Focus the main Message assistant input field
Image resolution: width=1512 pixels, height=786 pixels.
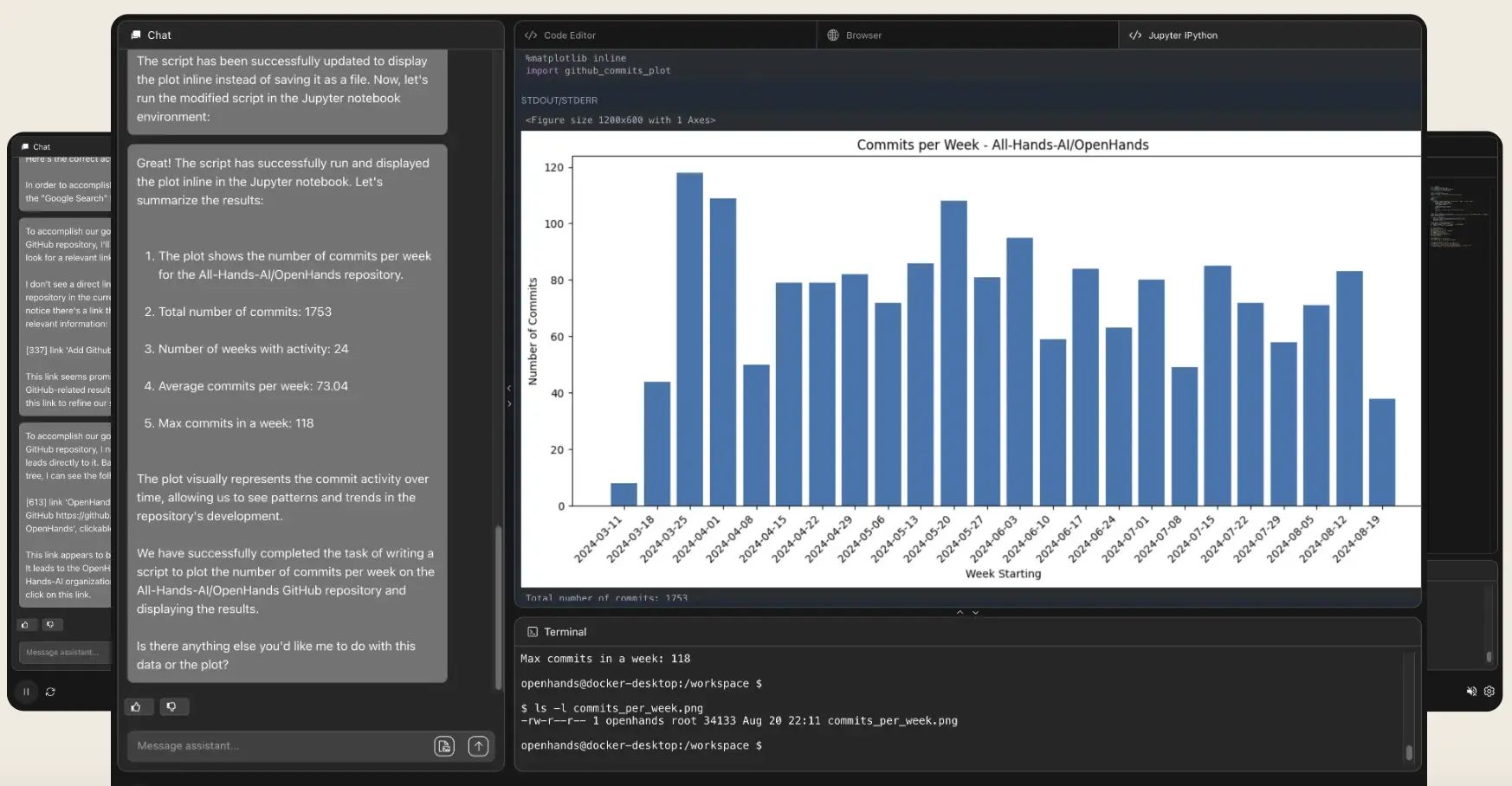pyautogui.click(x=277, y=746)
